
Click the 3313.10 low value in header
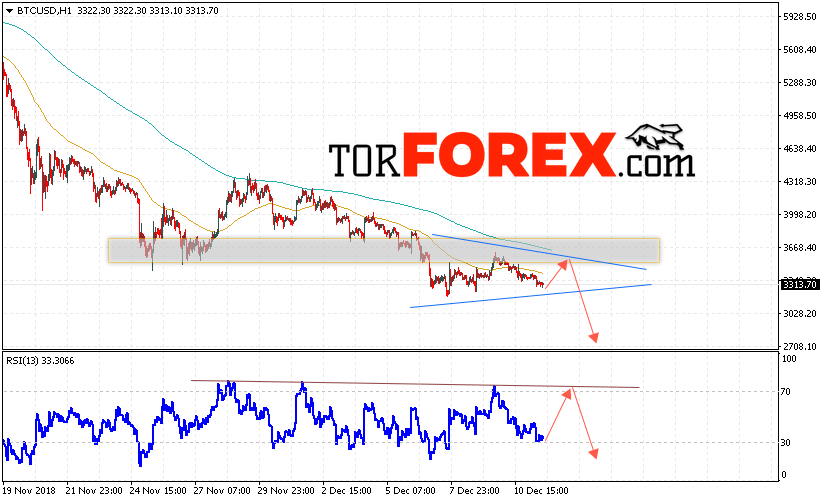click(165, 10)
